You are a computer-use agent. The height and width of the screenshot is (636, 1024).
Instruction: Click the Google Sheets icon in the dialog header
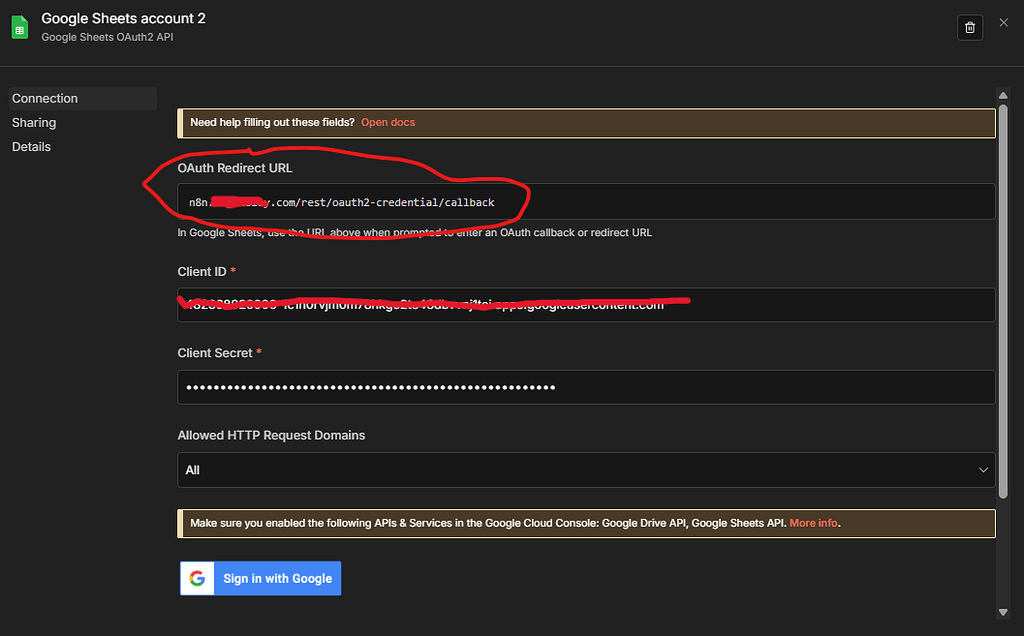coord(19,26)
